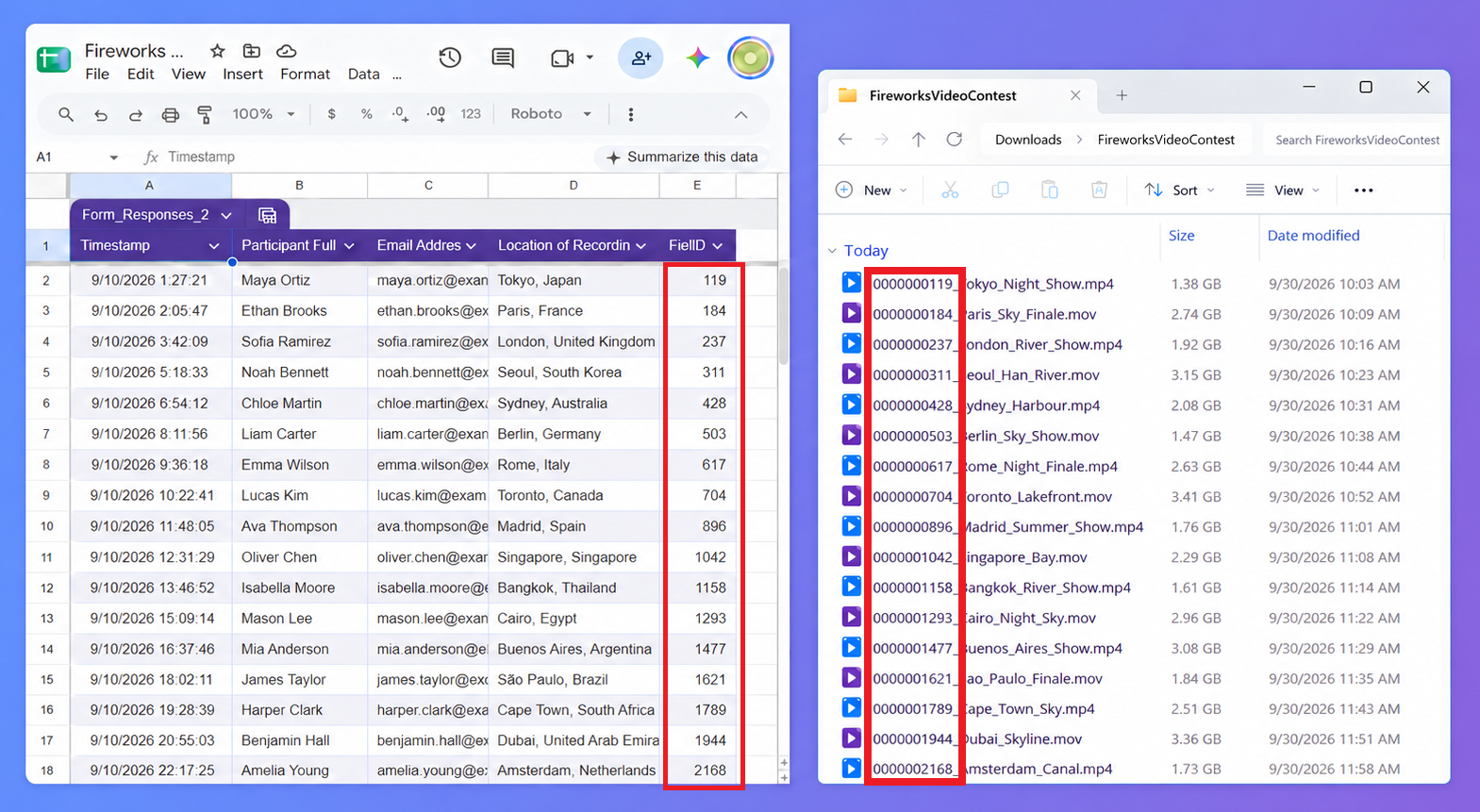Format as percent
Screen dimensions: 1480x812
pos(366,114)
